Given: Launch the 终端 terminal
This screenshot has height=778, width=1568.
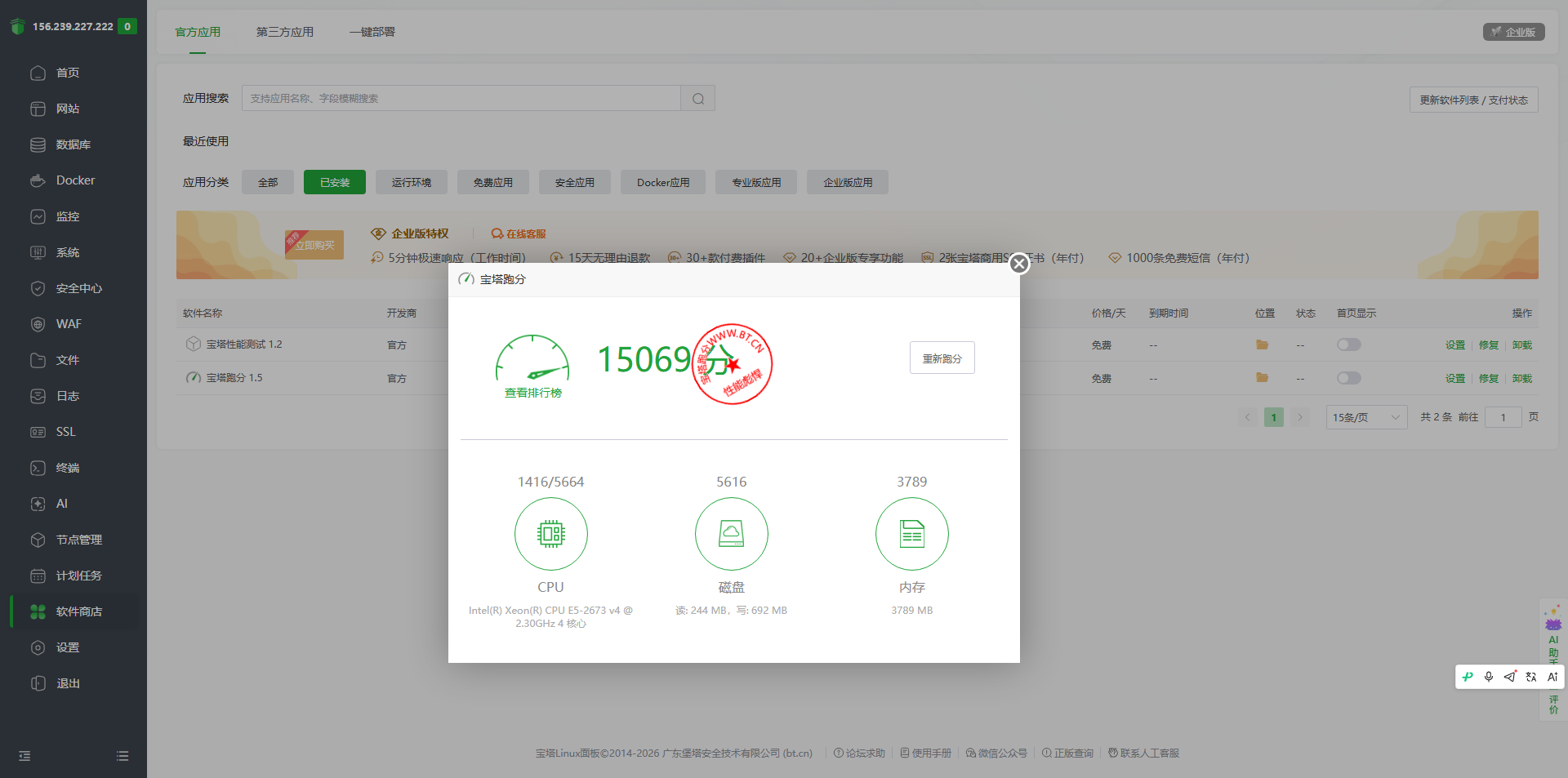Looking at the screenshot, I should point(68,468).
